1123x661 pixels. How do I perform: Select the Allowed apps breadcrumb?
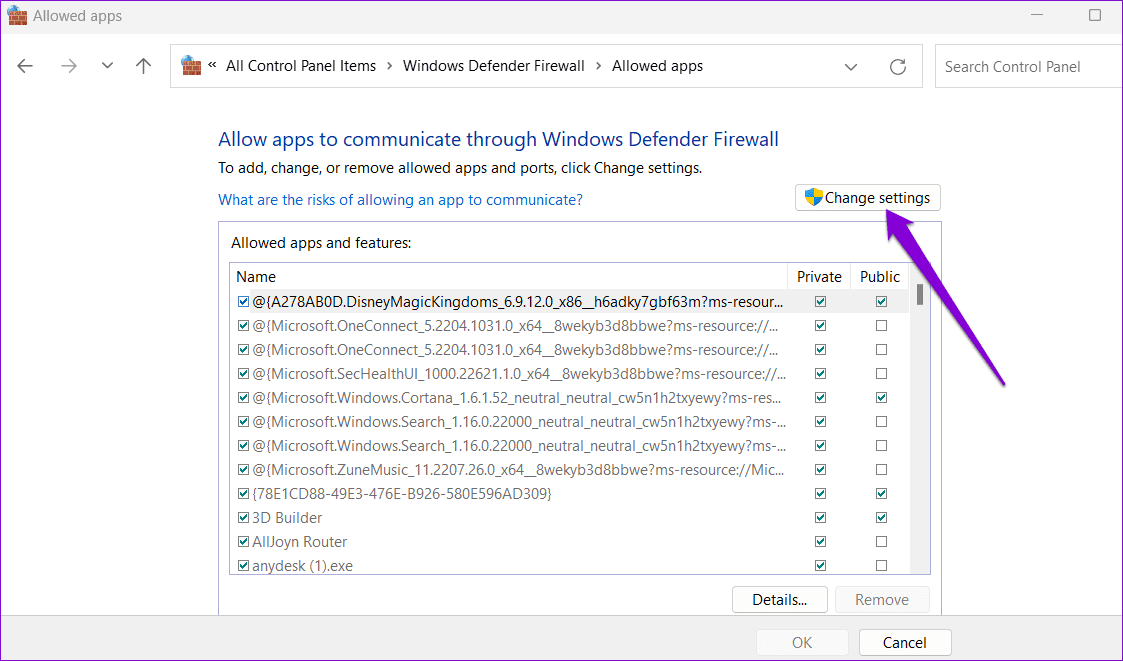click(x=657, y=66)
